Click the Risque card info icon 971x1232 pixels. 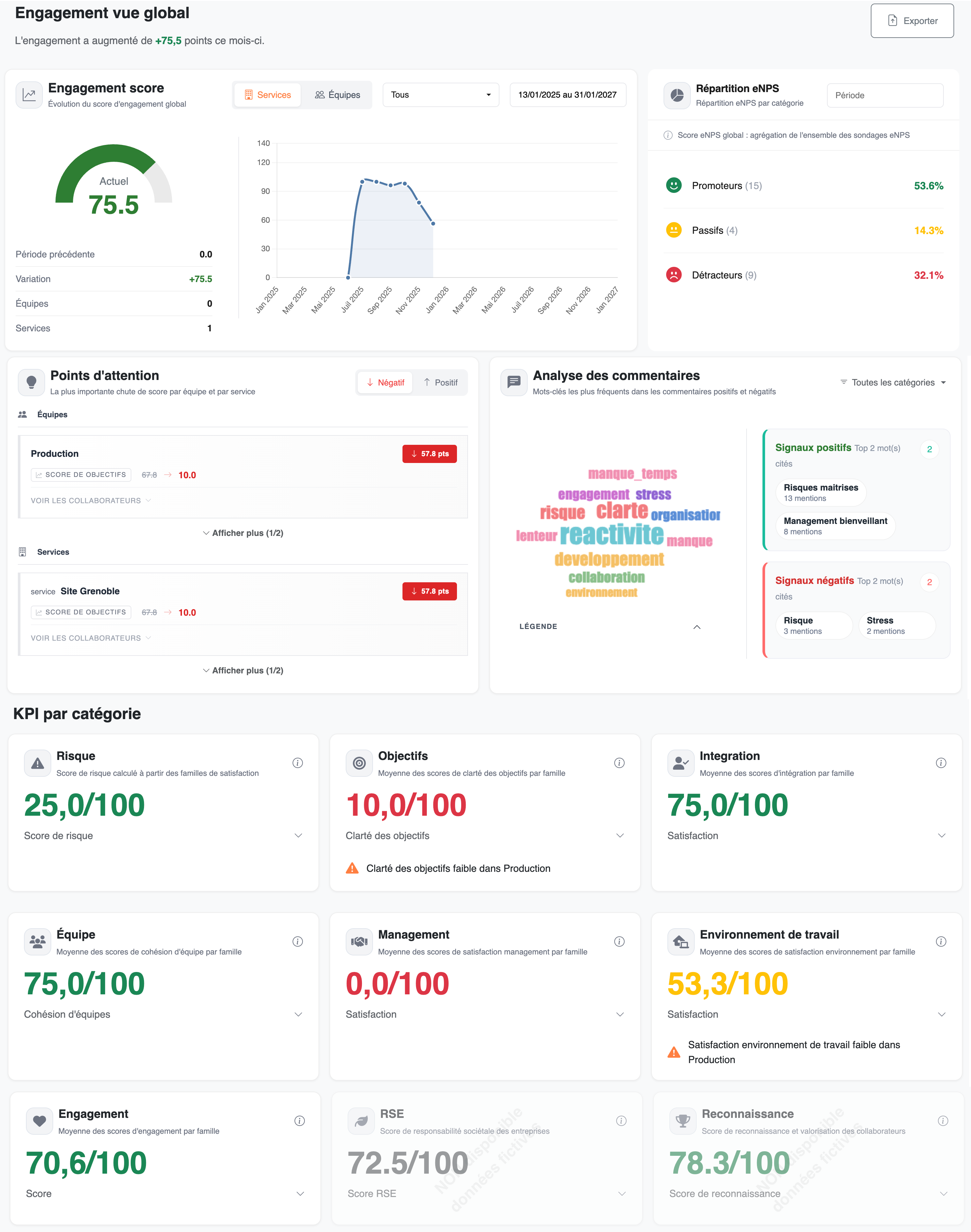coord(297,763)
